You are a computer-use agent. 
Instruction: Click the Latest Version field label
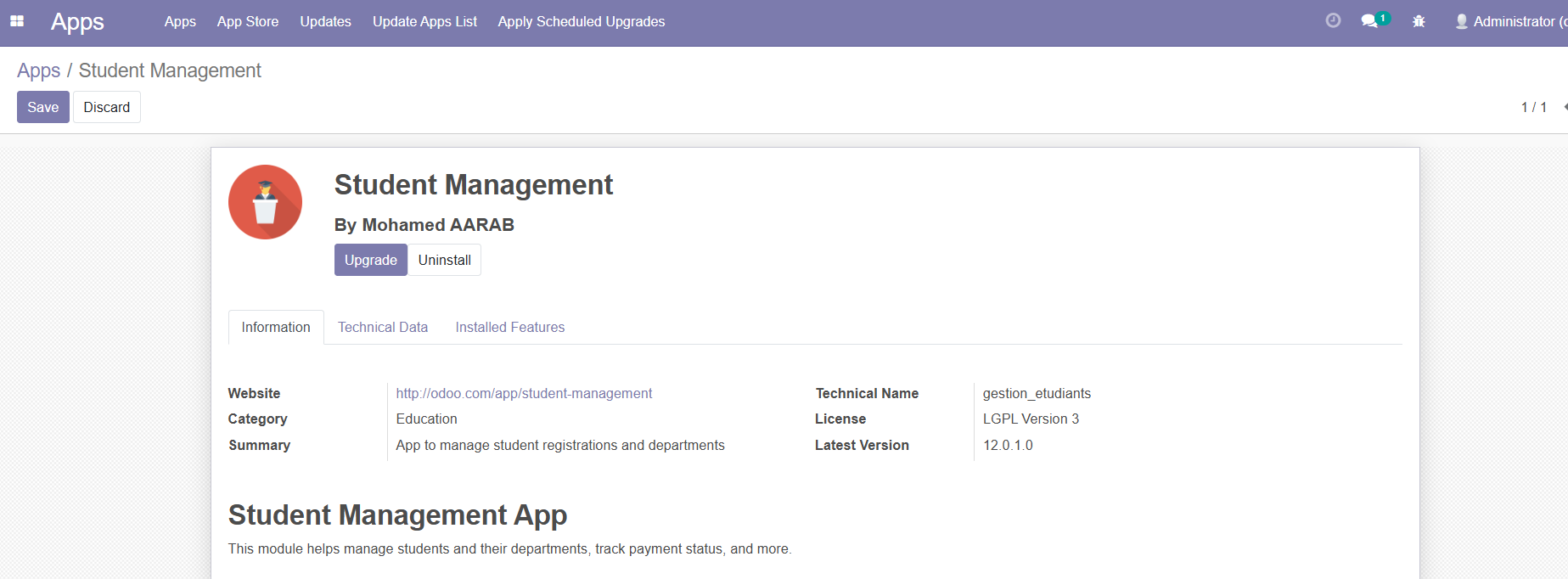862,445
